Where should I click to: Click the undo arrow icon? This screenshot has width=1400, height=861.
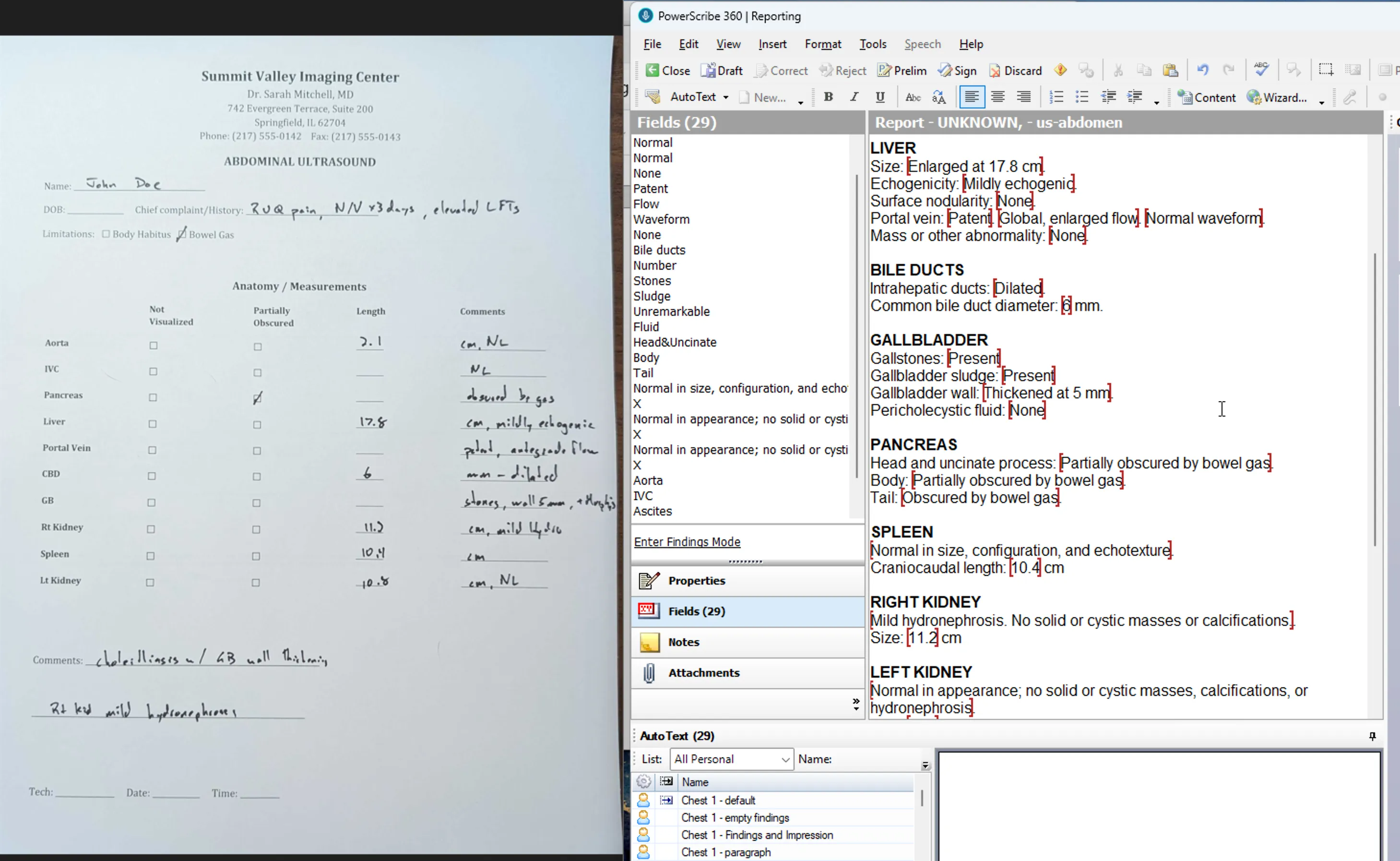point(1202,69)
